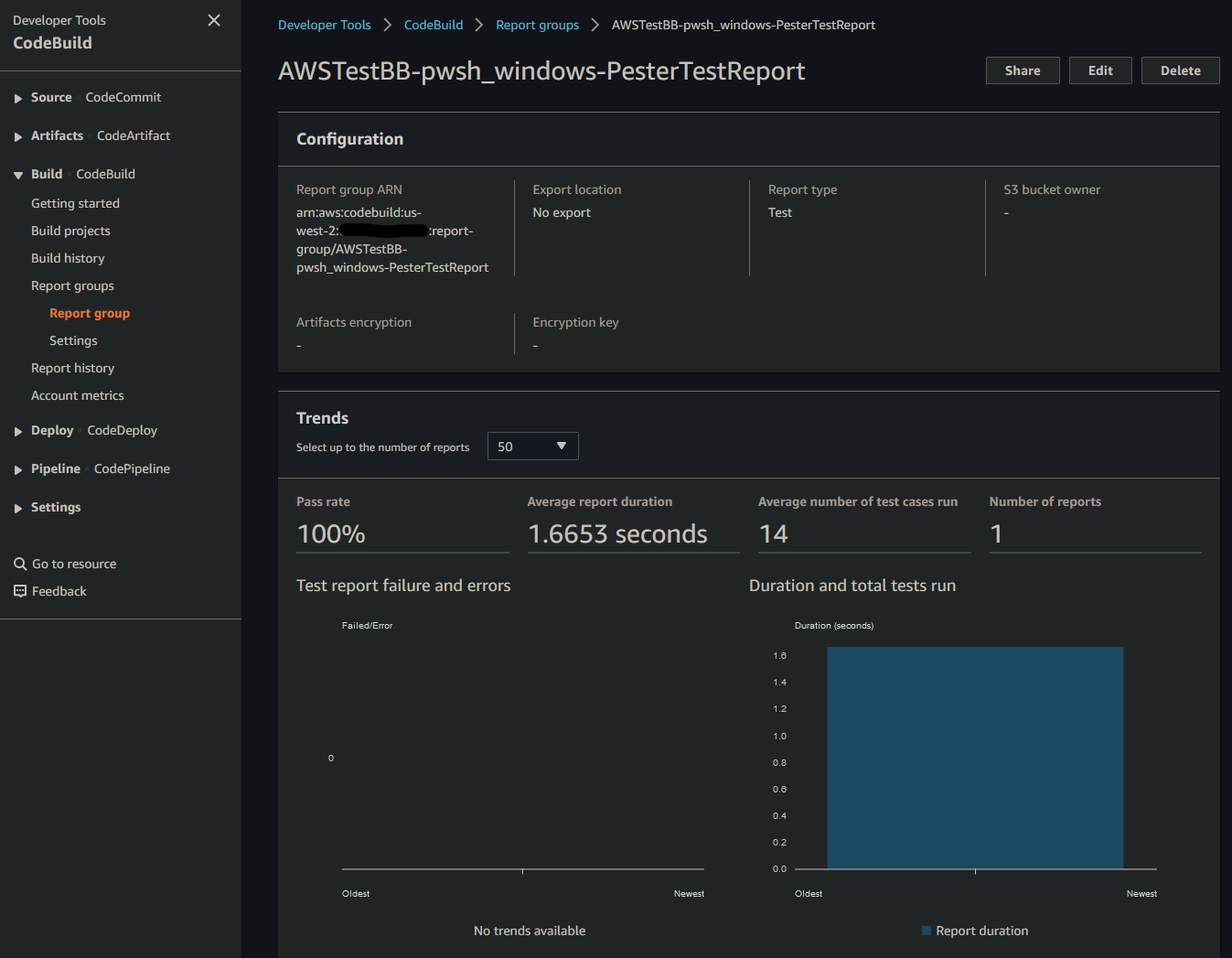Click Go to resource link
Screen dimensions: 1232x958
point(74,564)
